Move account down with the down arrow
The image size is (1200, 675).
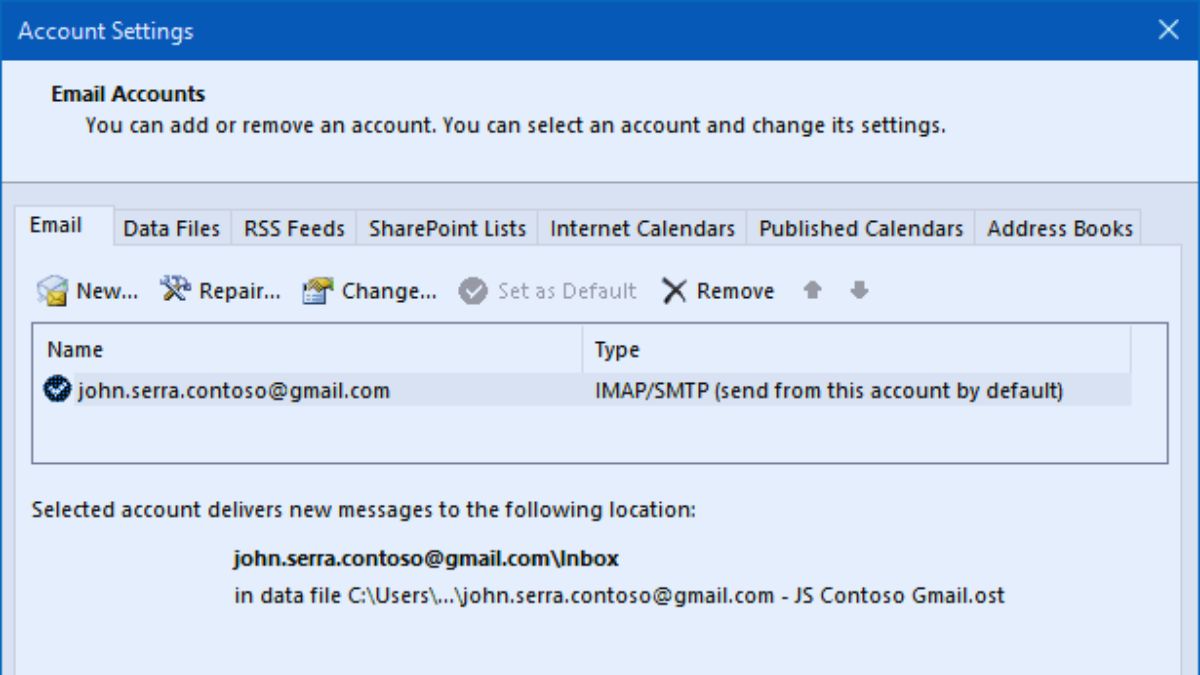click(x=859, y=291)
